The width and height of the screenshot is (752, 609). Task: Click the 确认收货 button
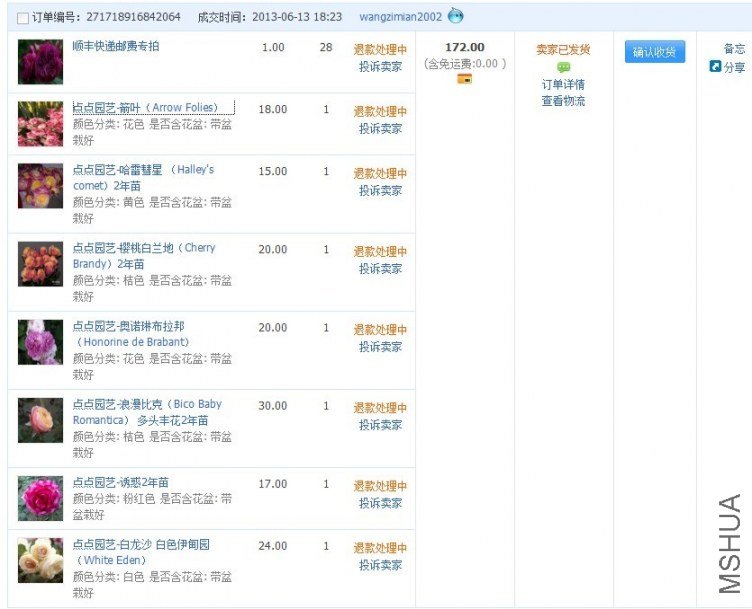pyautogui.click(x=655, y=52)
